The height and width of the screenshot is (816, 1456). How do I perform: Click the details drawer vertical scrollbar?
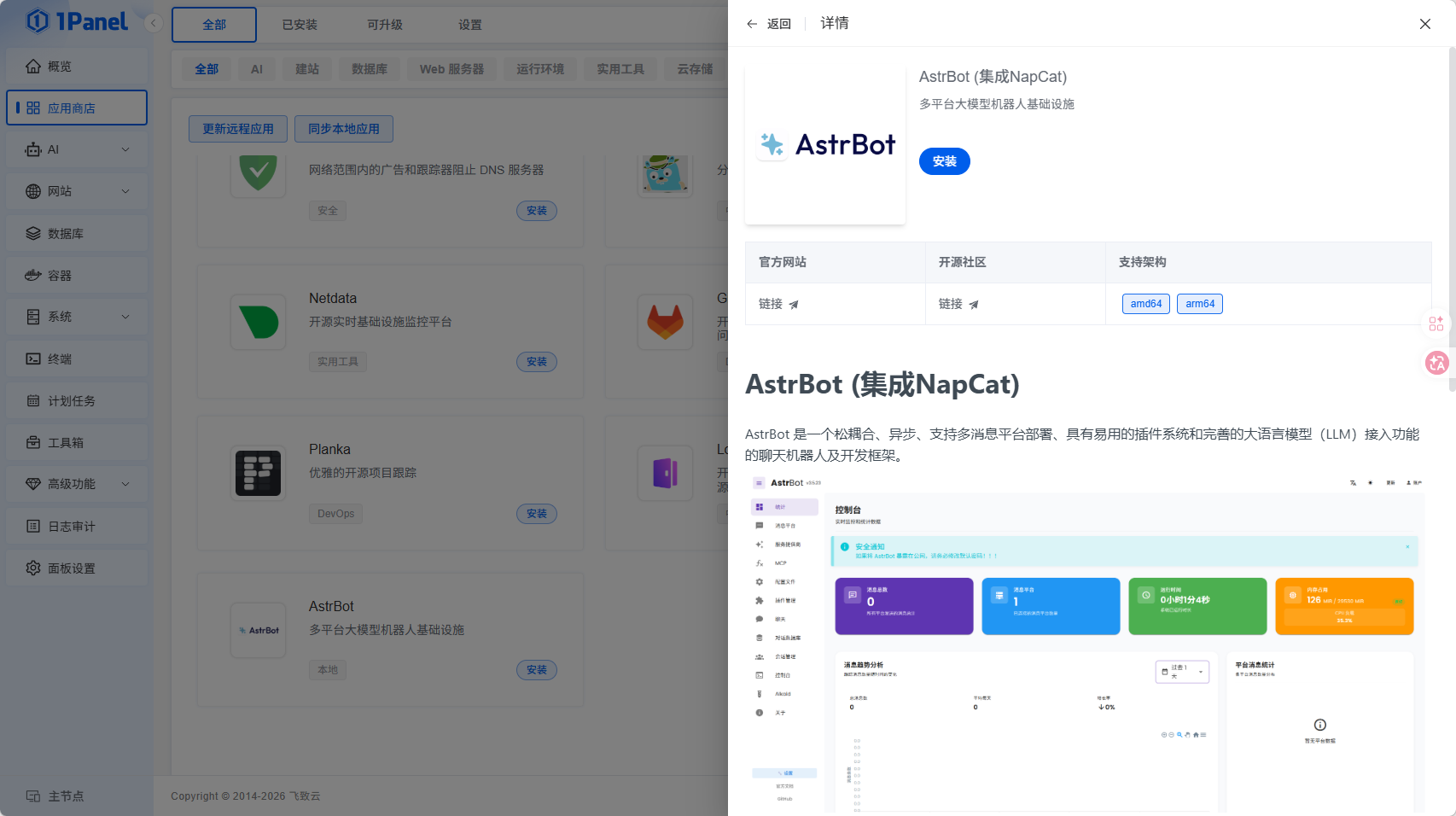1453,219
